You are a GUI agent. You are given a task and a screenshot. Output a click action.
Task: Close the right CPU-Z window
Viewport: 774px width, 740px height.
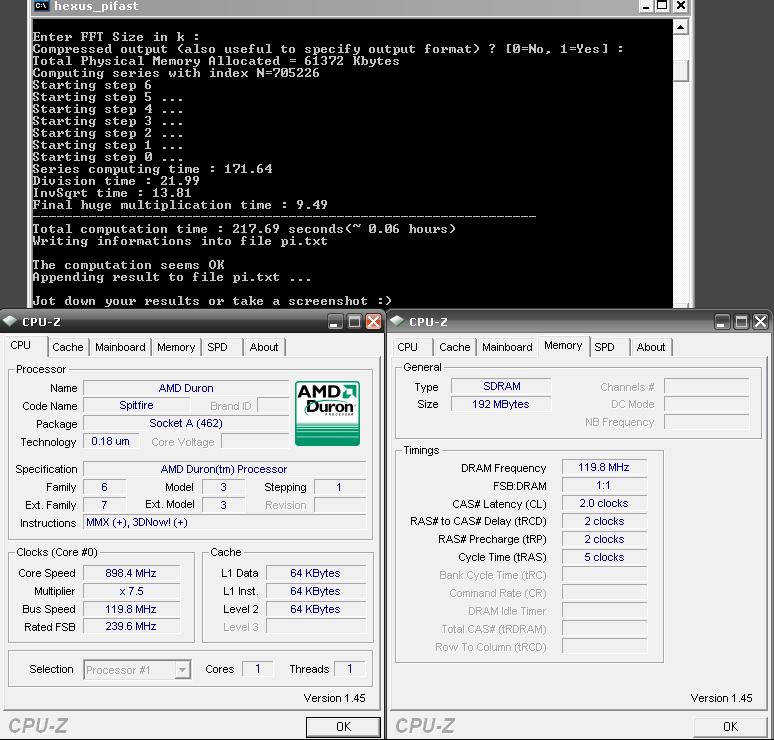coord(761,322)
